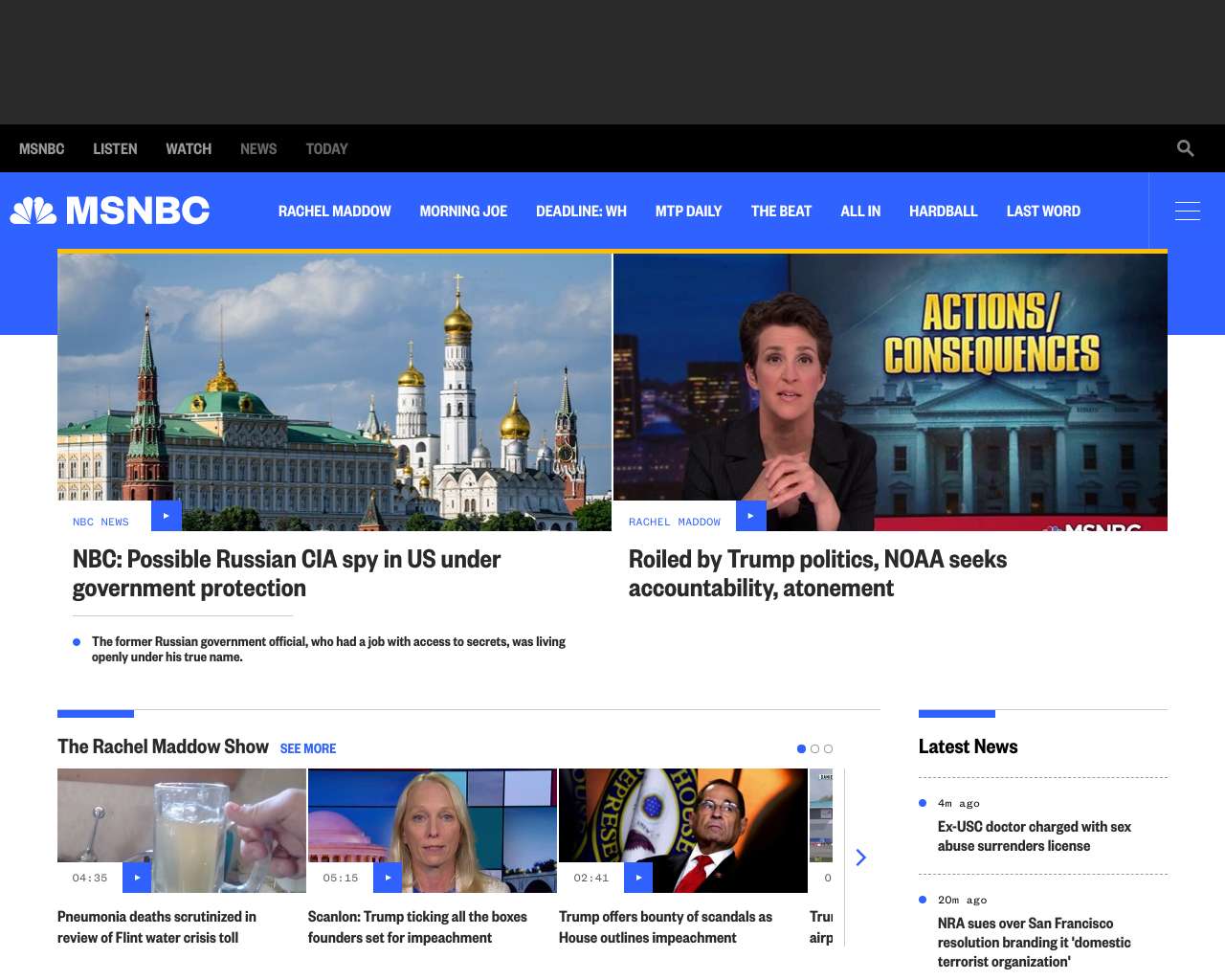Click the '20m ago' timestamp
The height and width of the screenshot is (980, 1225).
963,900
